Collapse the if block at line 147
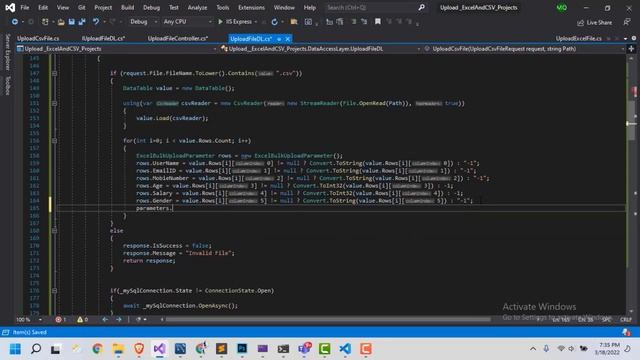The width and height of the screenshot is (640, 360). click(54, 73)
